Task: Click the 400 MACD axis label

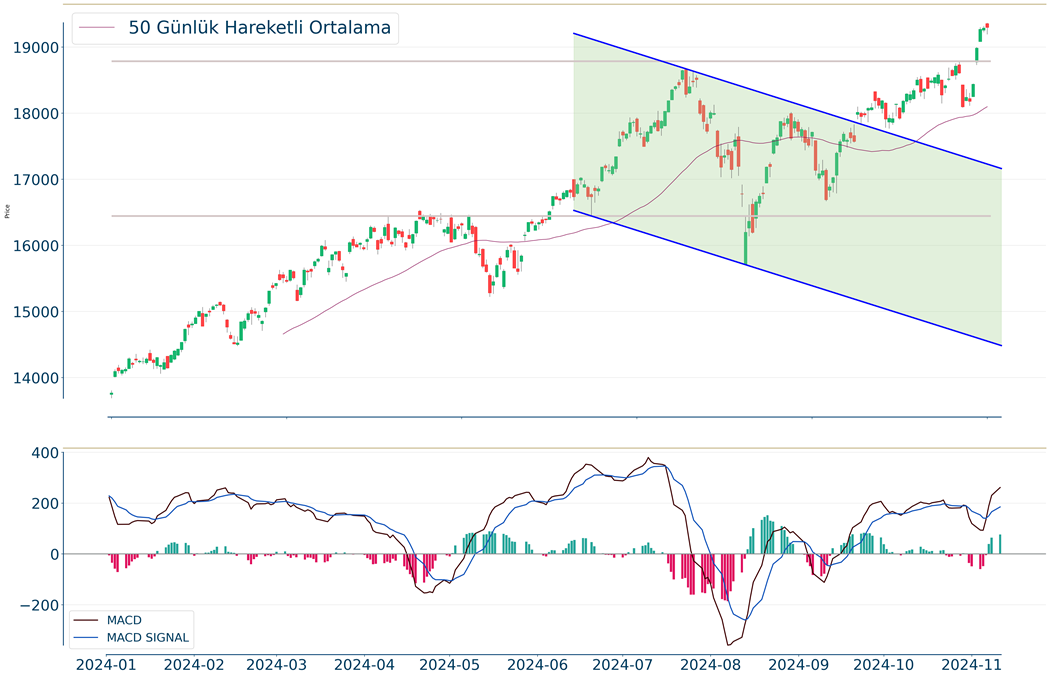Action: (x=46, y=453)
